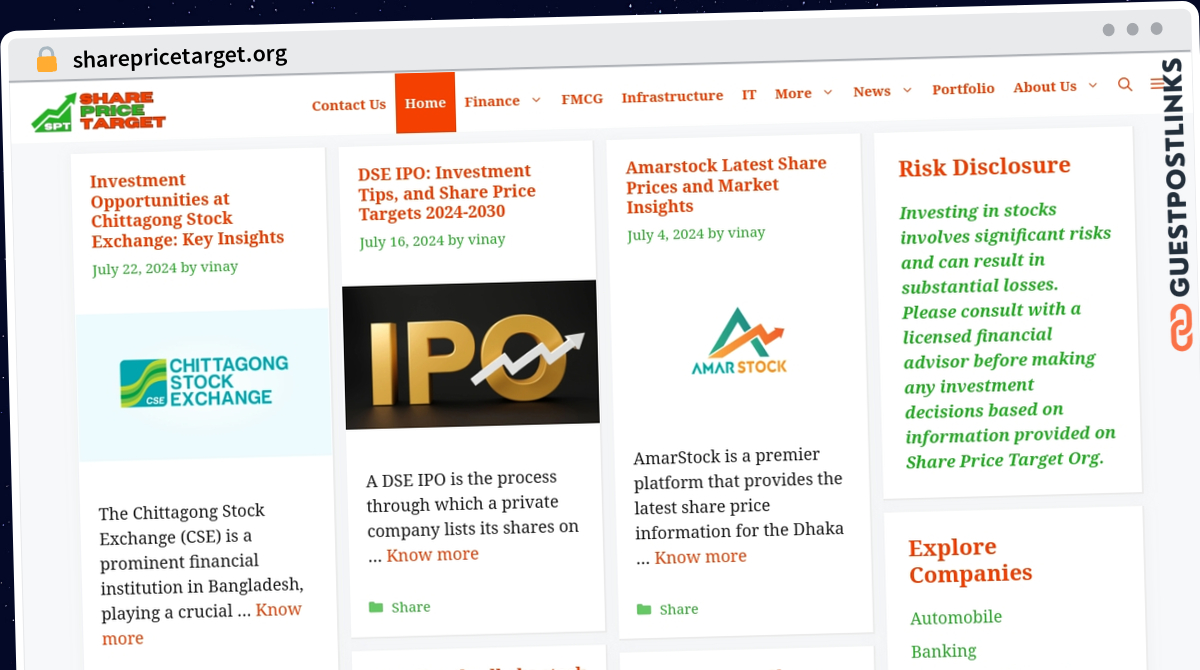Click the July 22, 2024 date
This screenshot has width=1200, height=670.
click(x=134, y=269)
